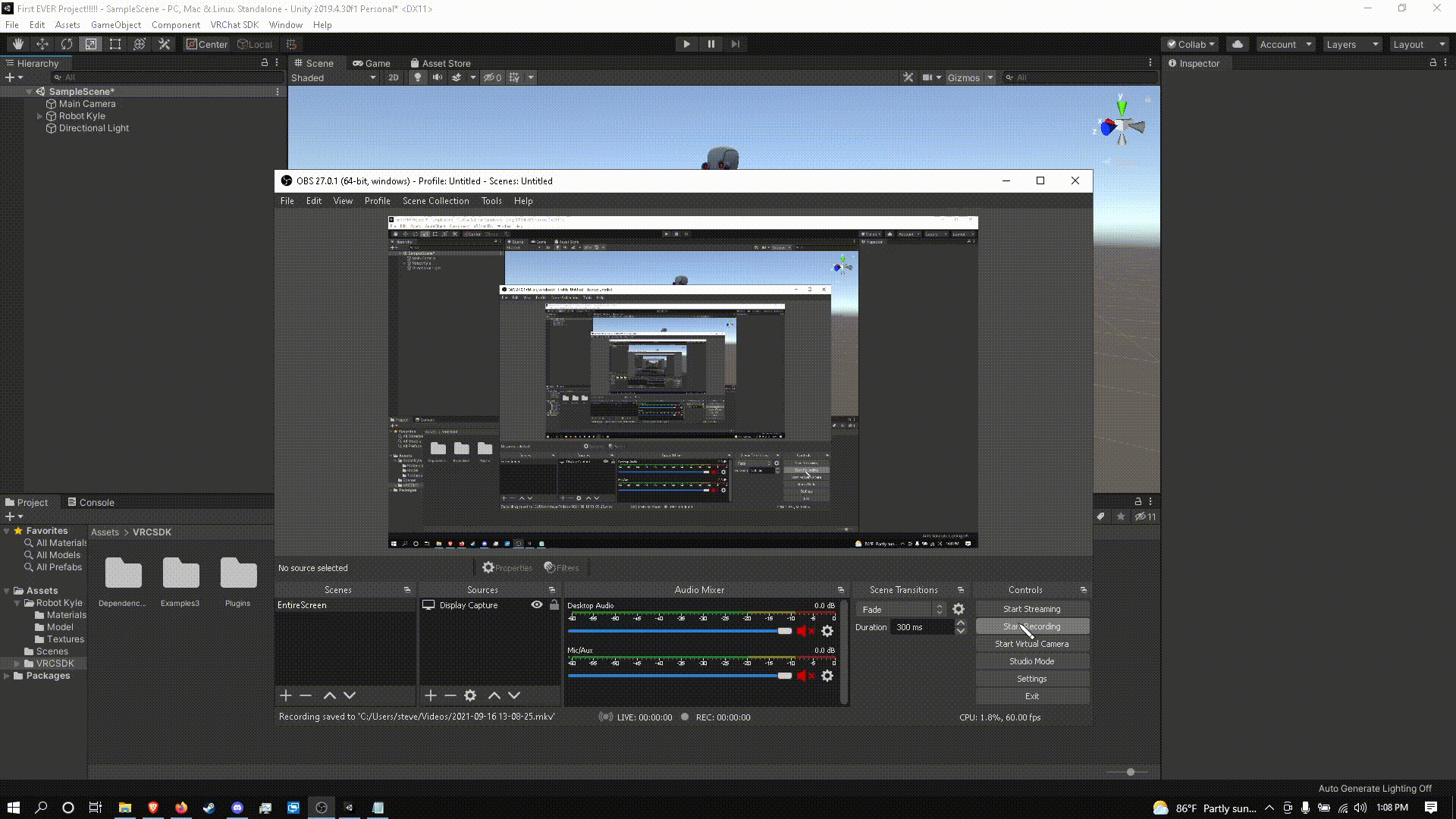The height and width of the screenshot is (819, 1456).
Task: Select the Scale tool in Unity toolbar
Action: coord(90,44)
